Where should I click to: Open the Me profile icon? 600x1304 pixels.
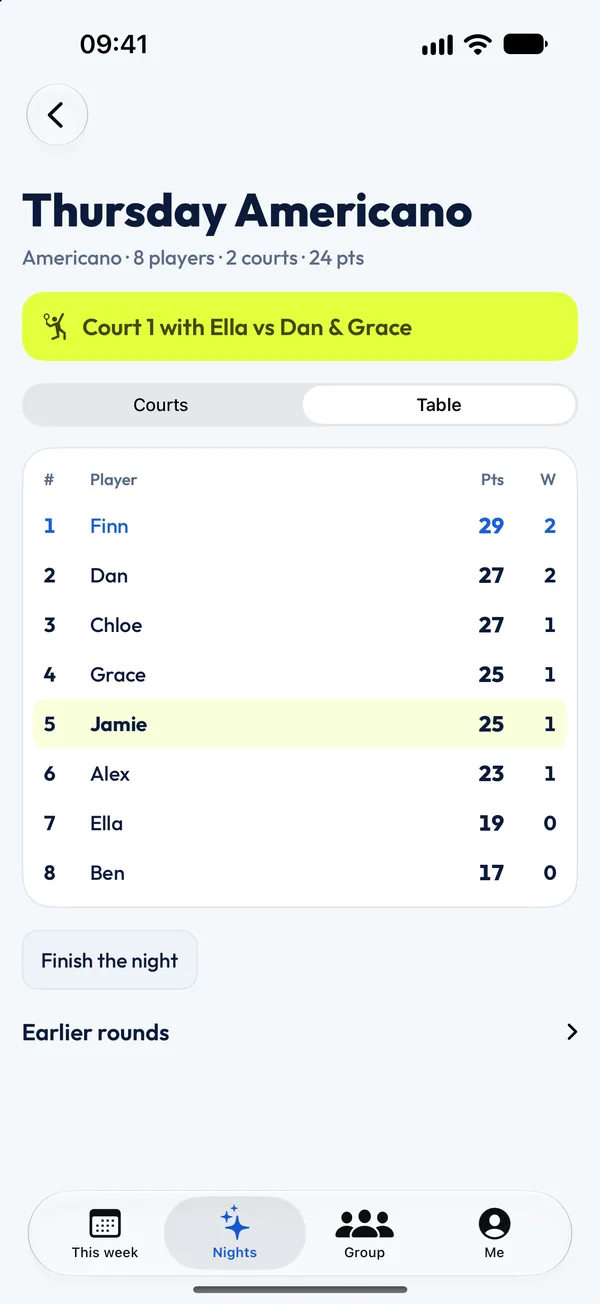(x=494, y=1224)
